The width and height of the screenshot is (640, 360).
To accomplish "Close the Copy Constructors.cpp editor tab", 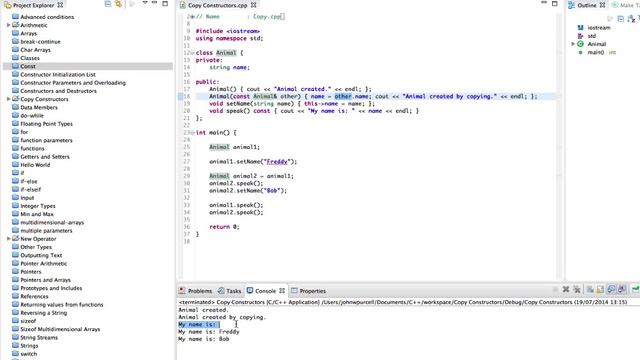I will pyautogui.click(x=253, y=5).
